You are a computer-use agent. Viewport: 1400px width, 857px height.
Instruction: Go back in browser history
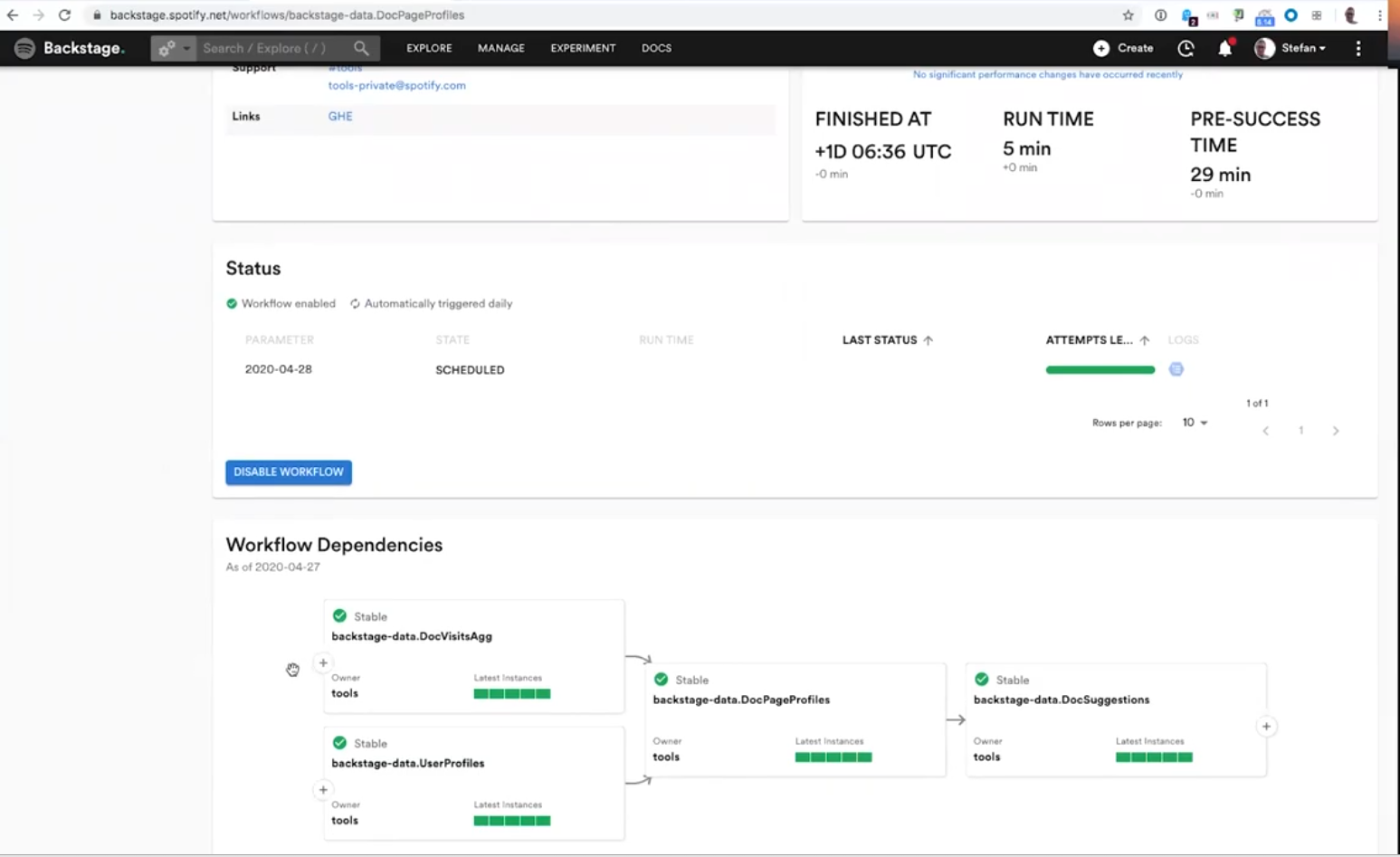[x=13, y=14]
